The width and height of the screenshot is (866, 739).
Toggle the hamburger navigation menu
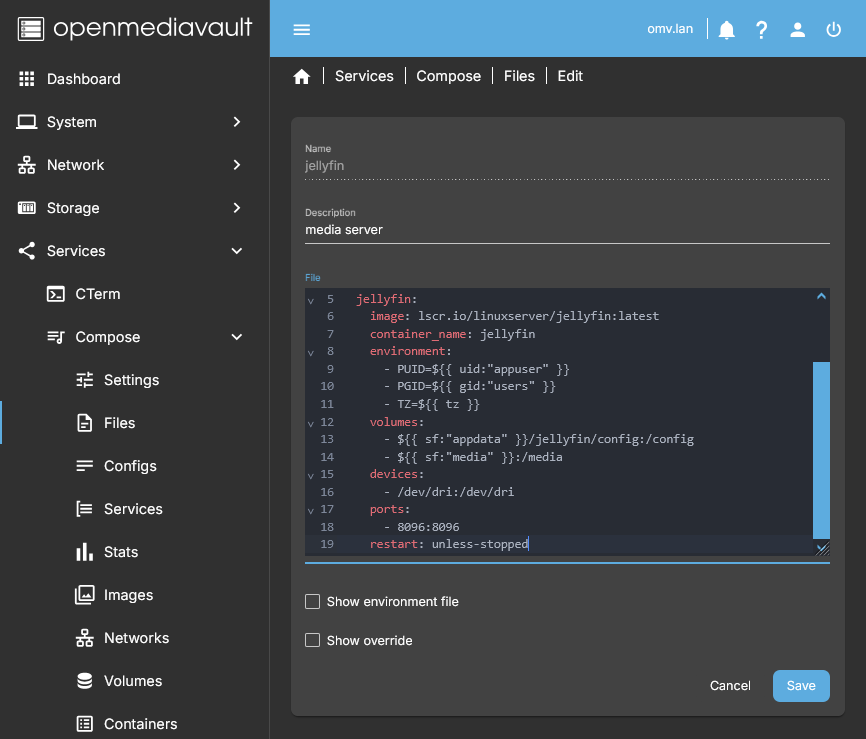pyautogui.click(x=302, y=30)
